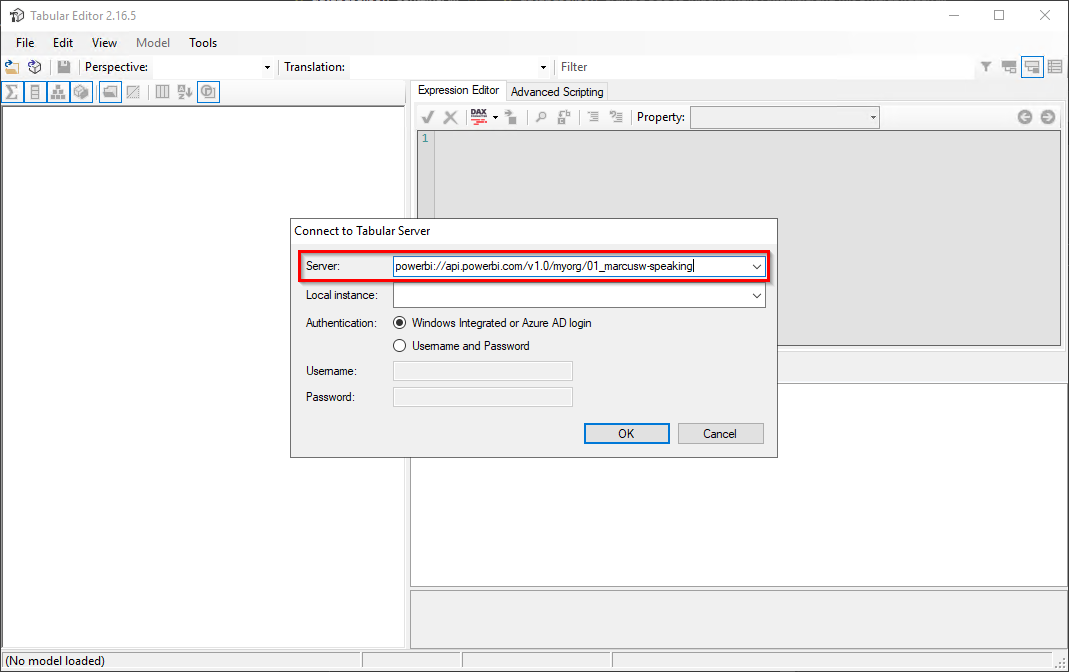Expand the DAX Formatter dropdown arrow
The width and height of the screenshot is (1069, 672).
pos(496,117)
